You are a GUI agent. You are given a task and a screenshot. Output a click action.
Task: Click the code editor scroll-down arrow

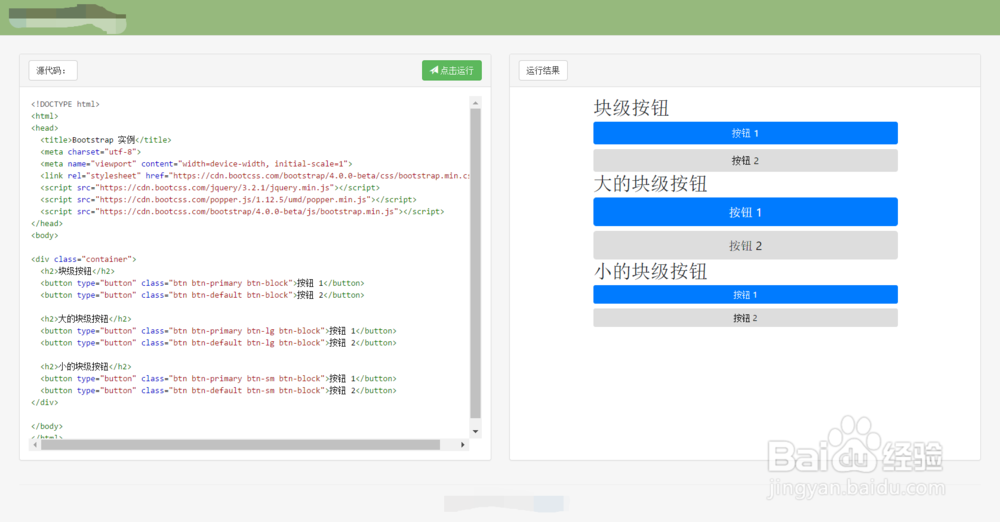click(x=475, y=431)
